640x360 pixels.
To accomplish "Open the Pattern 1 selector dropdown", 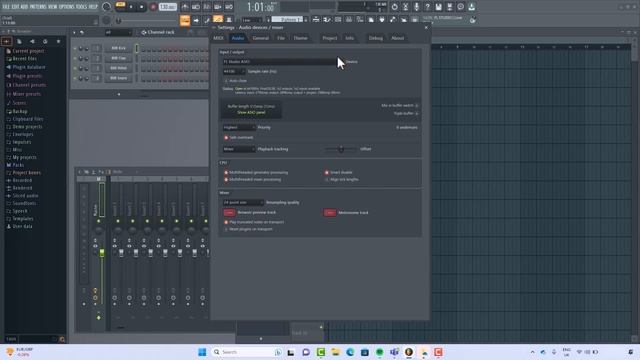I will (x=287, y=20).
